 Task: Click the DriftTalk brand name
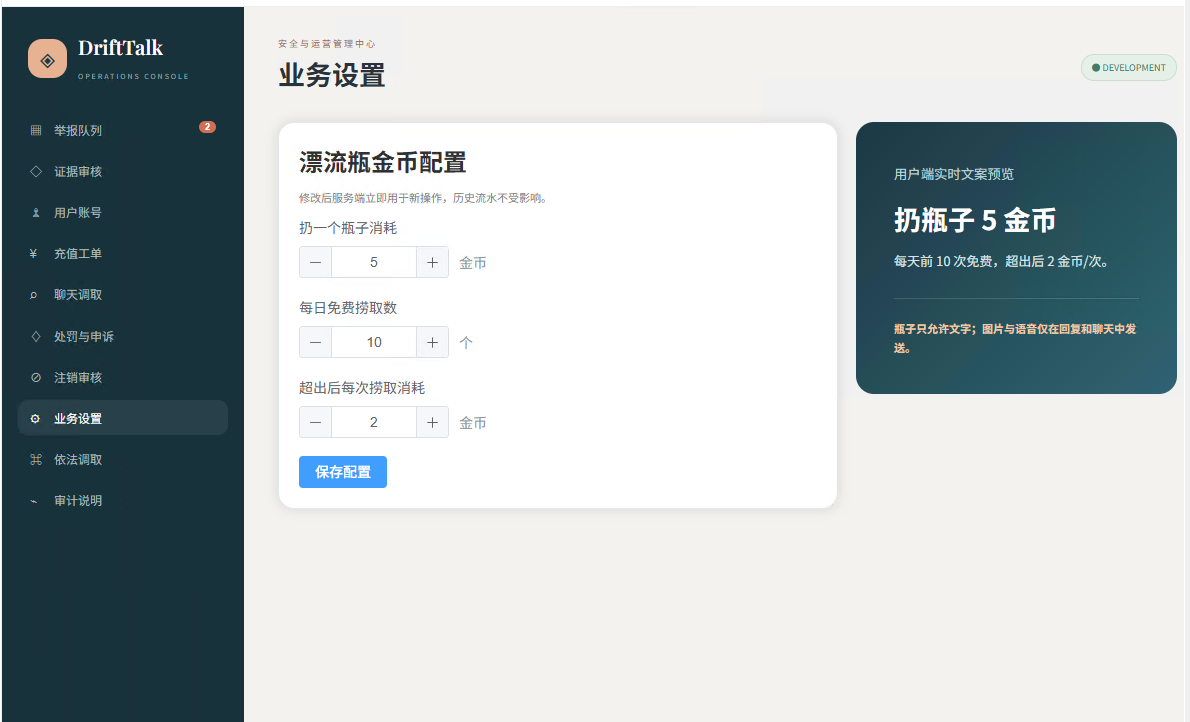(121, 48)
